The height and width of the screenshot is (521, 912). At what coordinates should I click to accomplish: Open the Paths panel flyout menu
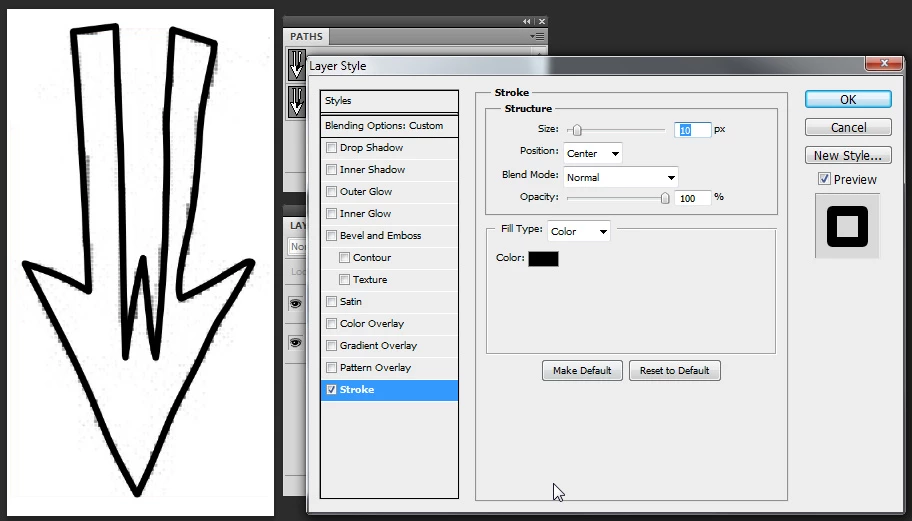(537, 37)
